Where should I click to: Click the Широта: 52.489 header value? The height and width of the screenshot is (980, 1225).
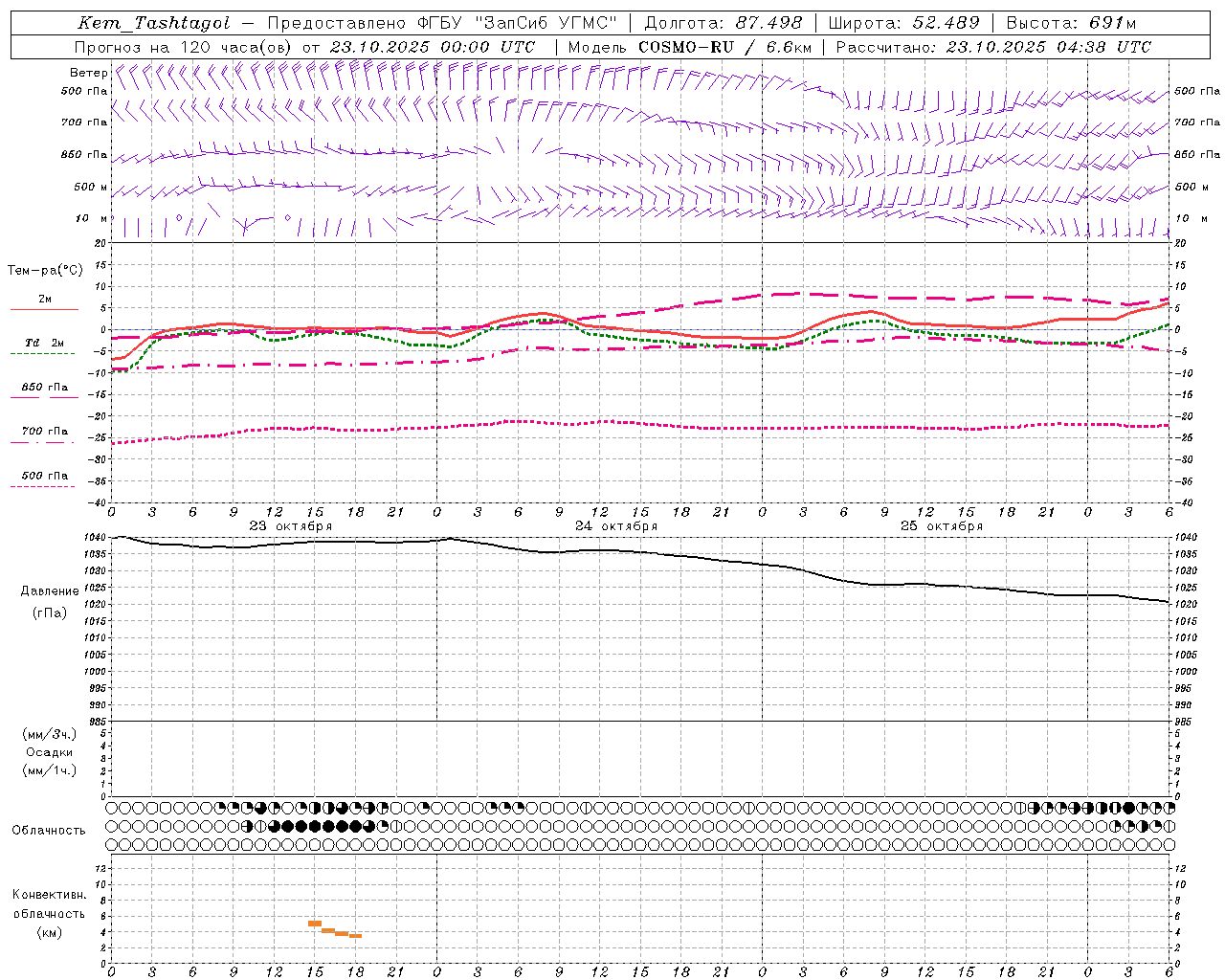click(904, 23)
